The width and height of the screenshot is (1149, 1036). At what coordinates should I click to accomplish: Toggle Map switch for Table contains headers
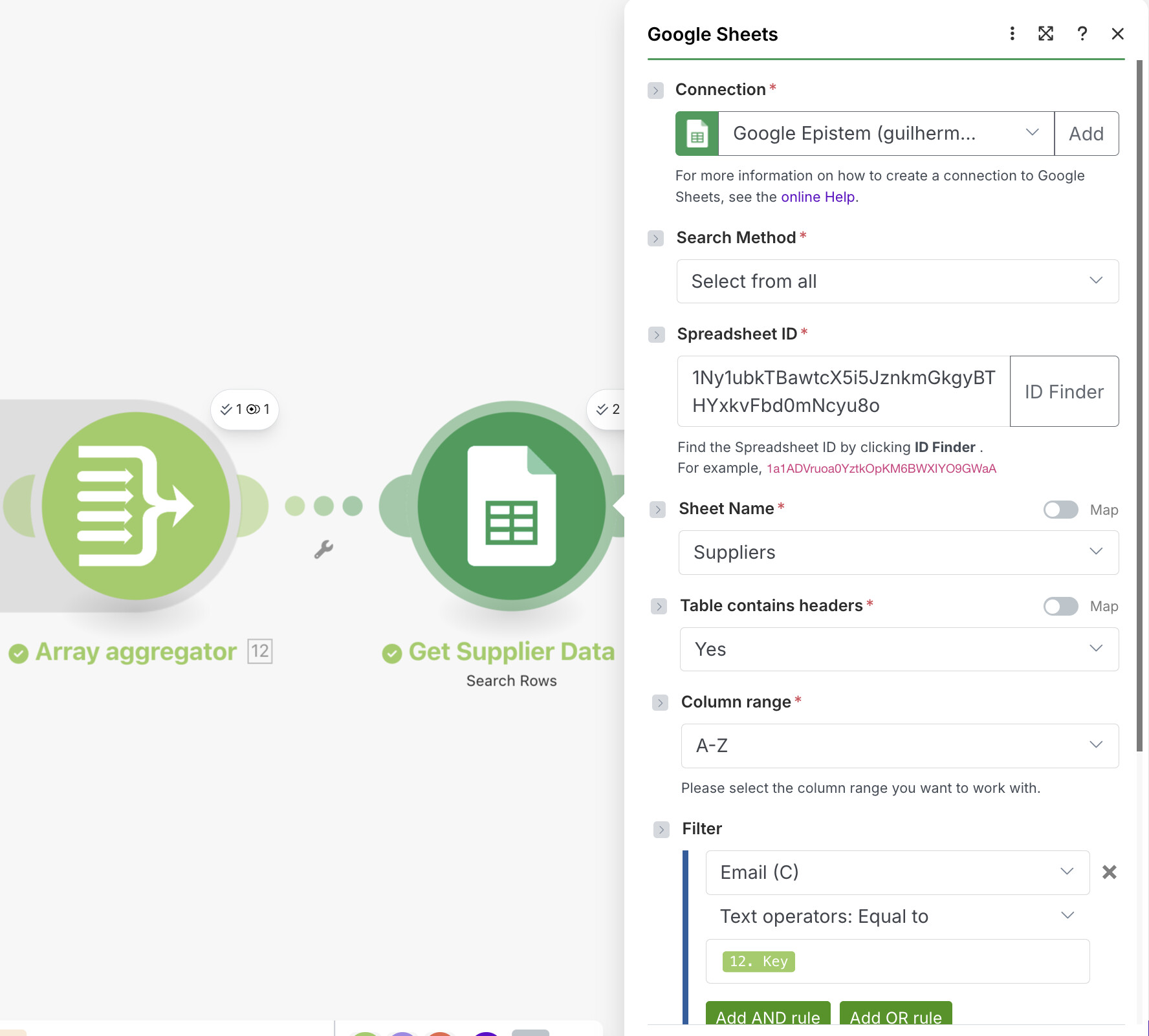[1060, 606]
